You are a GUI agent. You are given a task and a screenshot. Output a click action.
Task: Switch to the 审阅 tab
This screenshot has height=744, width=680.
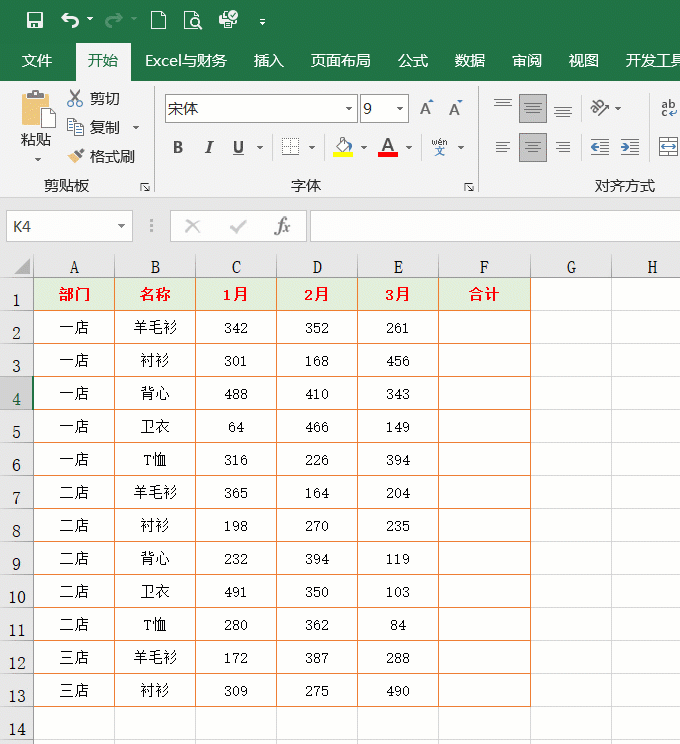527,61
